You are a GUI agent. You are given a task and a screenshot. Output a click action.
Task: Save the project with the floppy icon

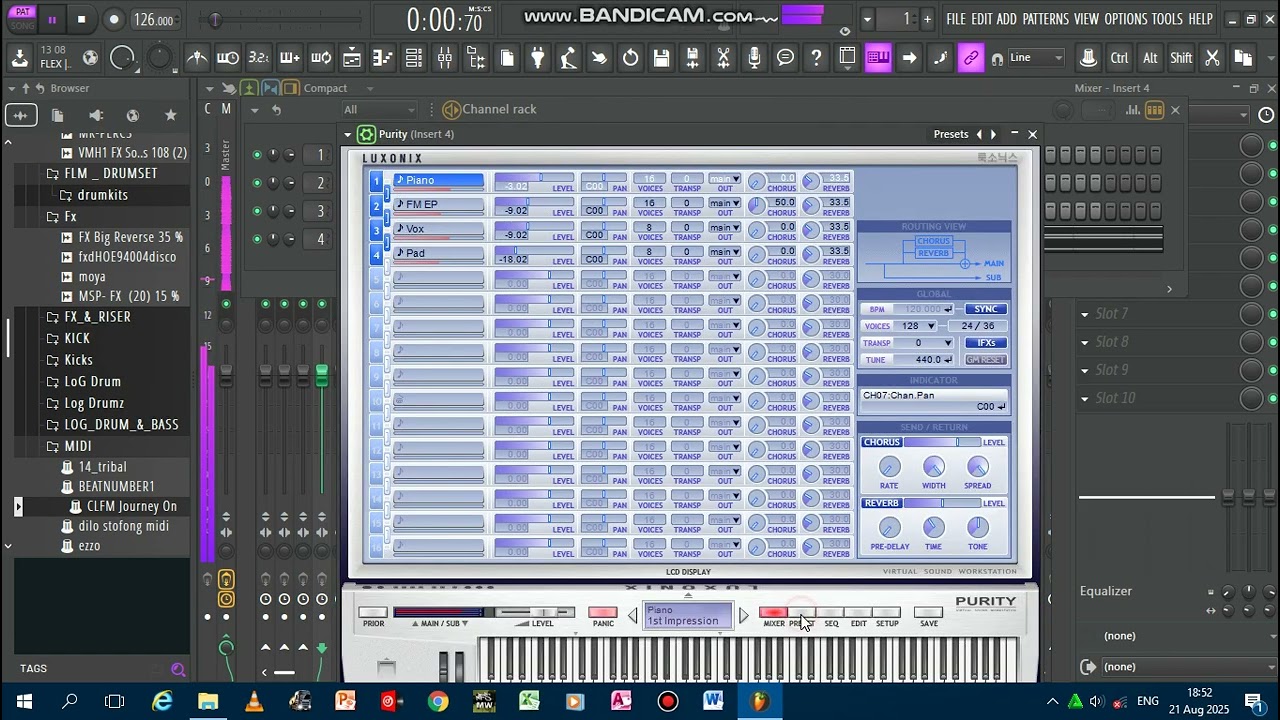click(x=662, y=58)
